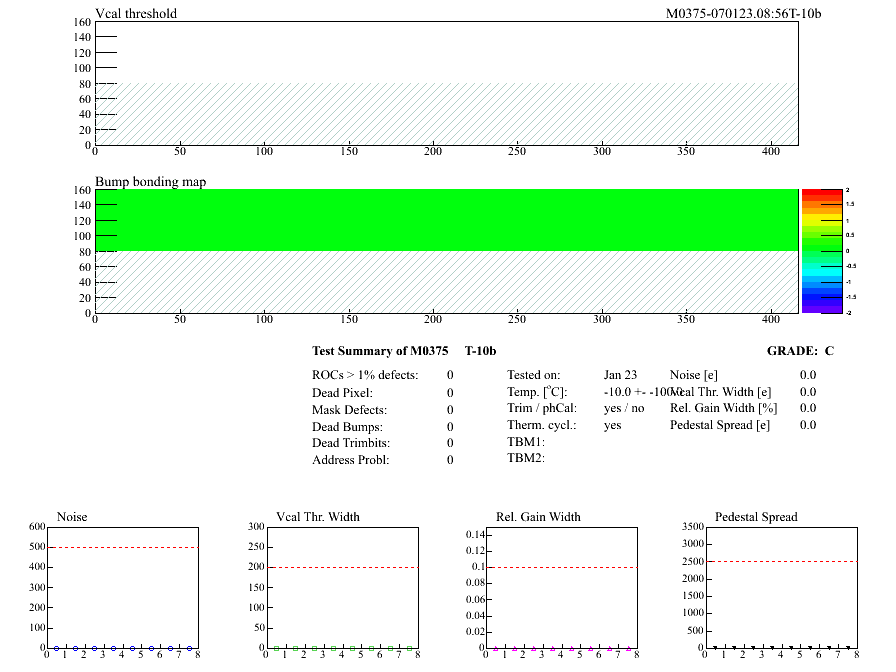
Task: Select the 0 value for Mask Defects
Action: coord(450,410)
